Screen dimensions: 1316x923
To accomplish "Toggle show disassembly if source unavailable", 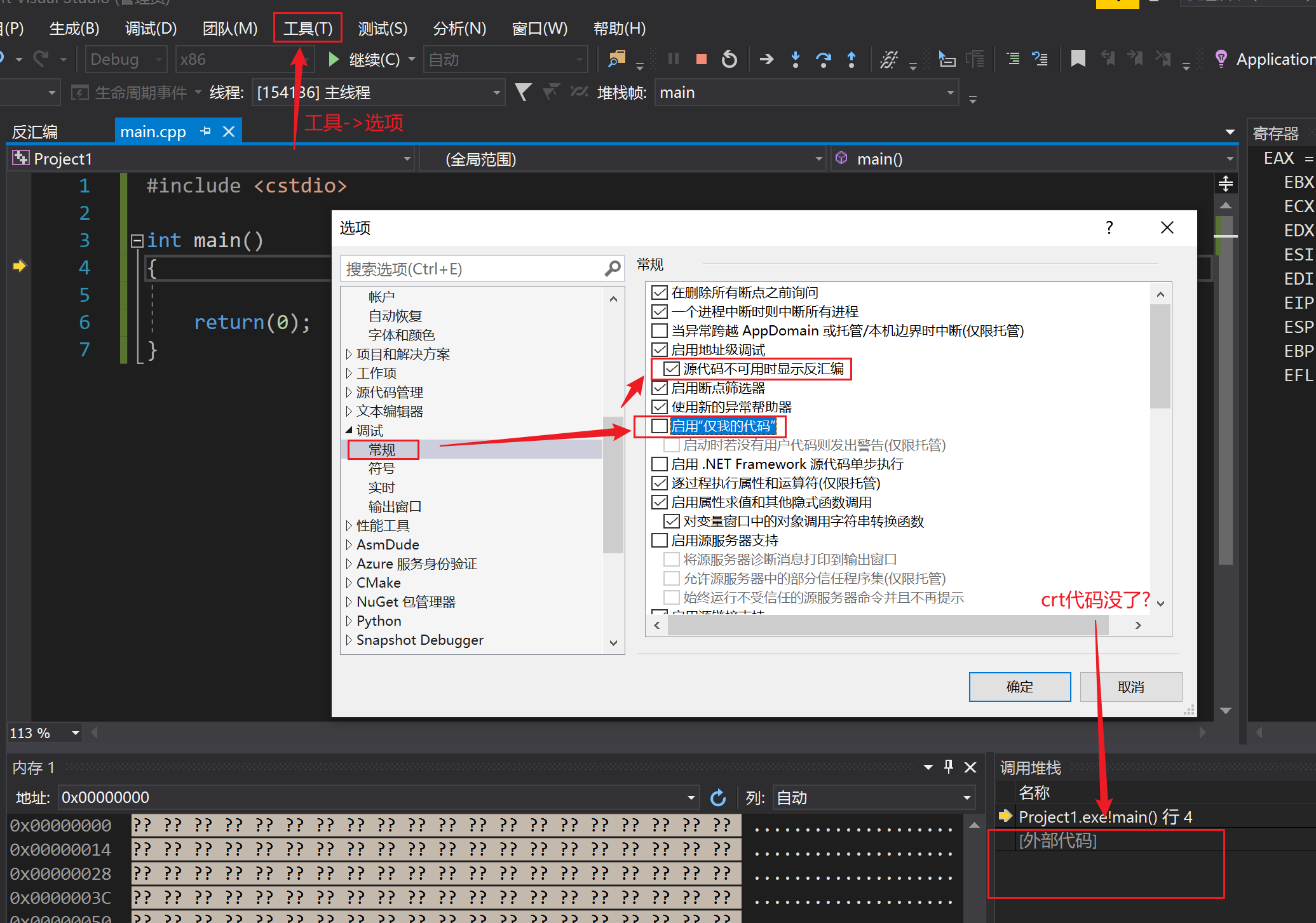I will 672,369.
